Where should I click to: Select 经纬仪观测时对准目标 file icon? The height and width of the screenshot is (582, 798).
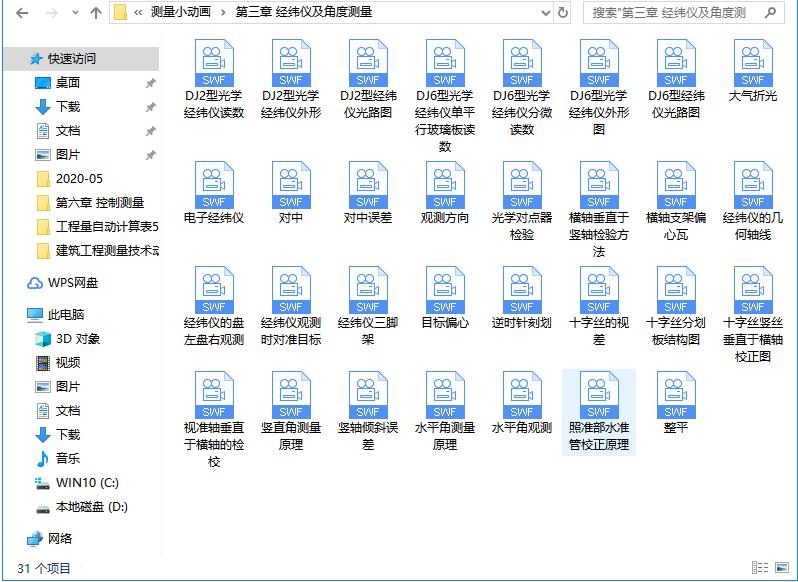click(291, 290)
